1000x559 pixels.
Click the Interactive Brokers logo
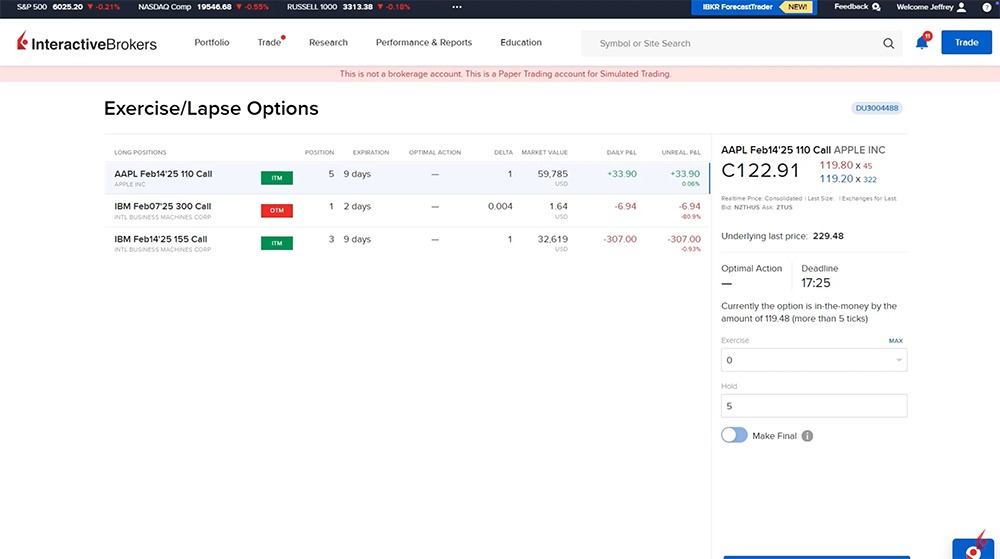click(x=87, y=43)
